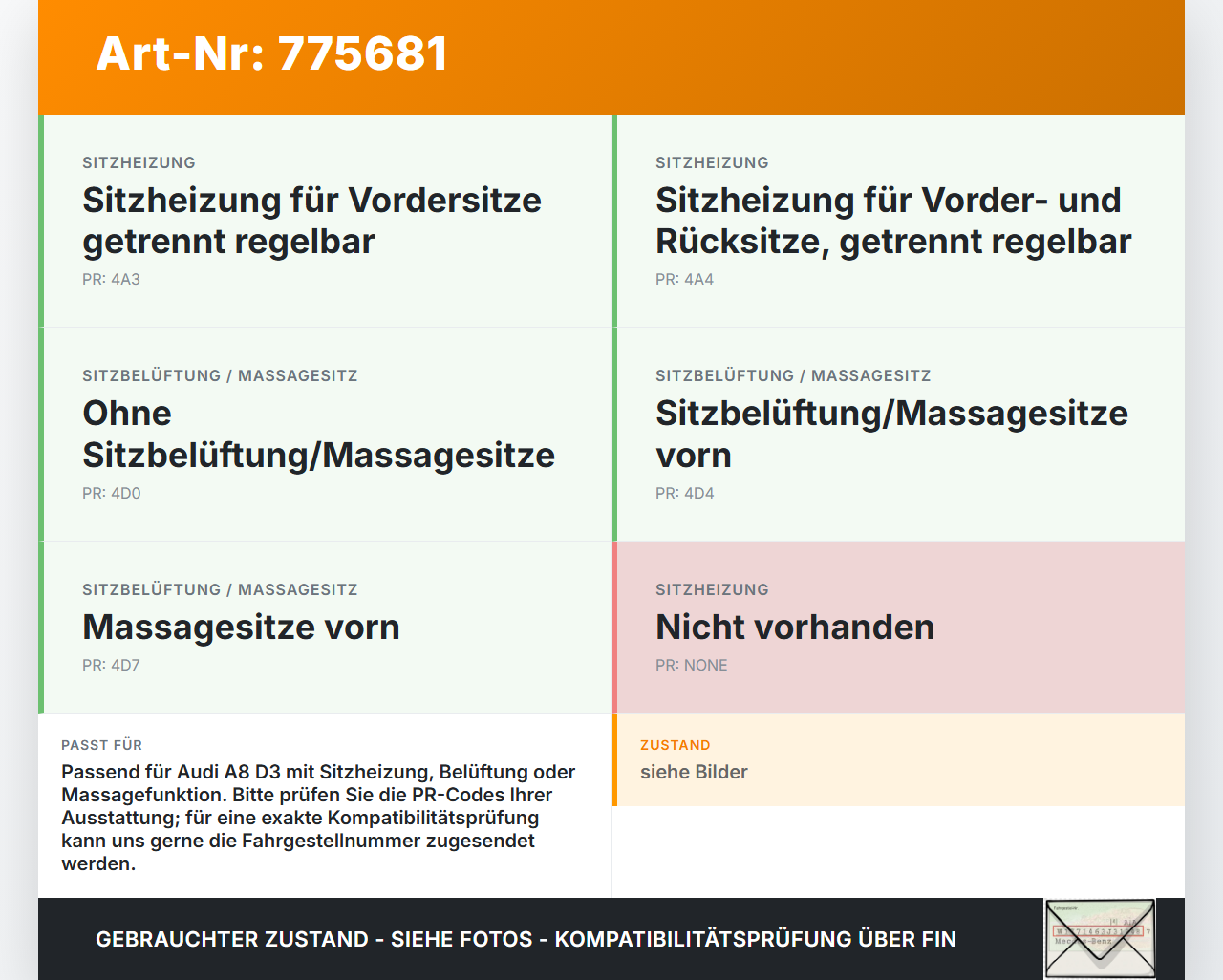Select the red Nicht vorhanden card

pos(898,628)
